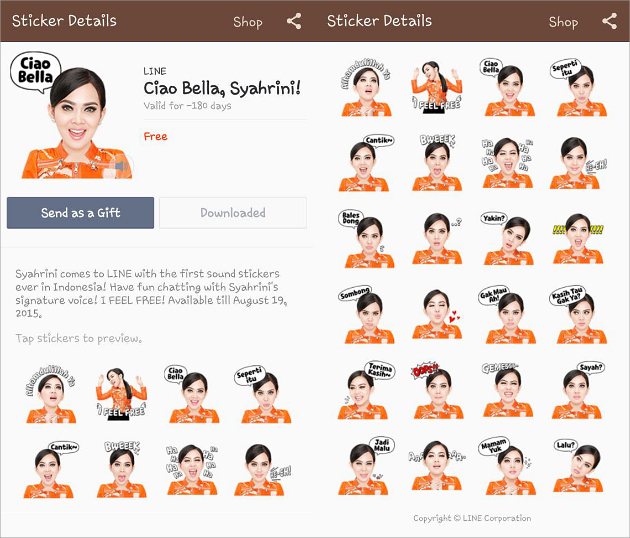Click the Syahrini sticker description paragraph
Viewport: 630px width, 538px height.
[x=151, y=293]
